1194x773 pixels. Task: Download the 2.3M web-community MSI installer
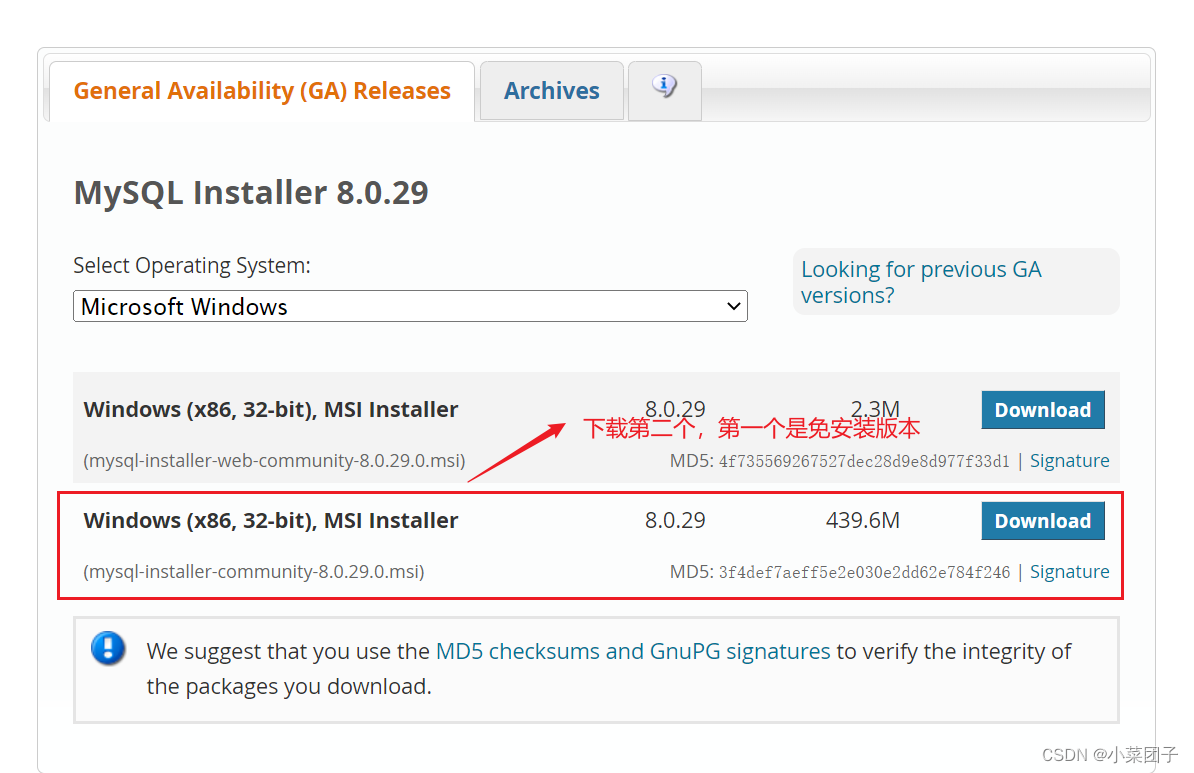(x=1042, y=410)
